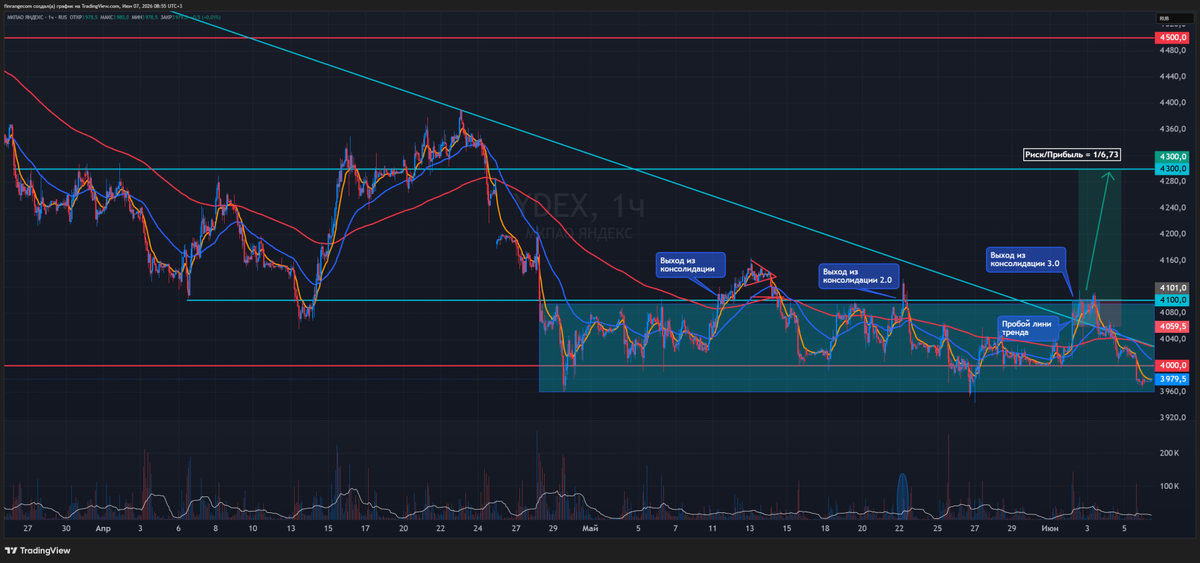The width and height of the screenshot is (1200, 563).
Task: Click the cyan 4100,0 price tag
Action: point(1173,300)
